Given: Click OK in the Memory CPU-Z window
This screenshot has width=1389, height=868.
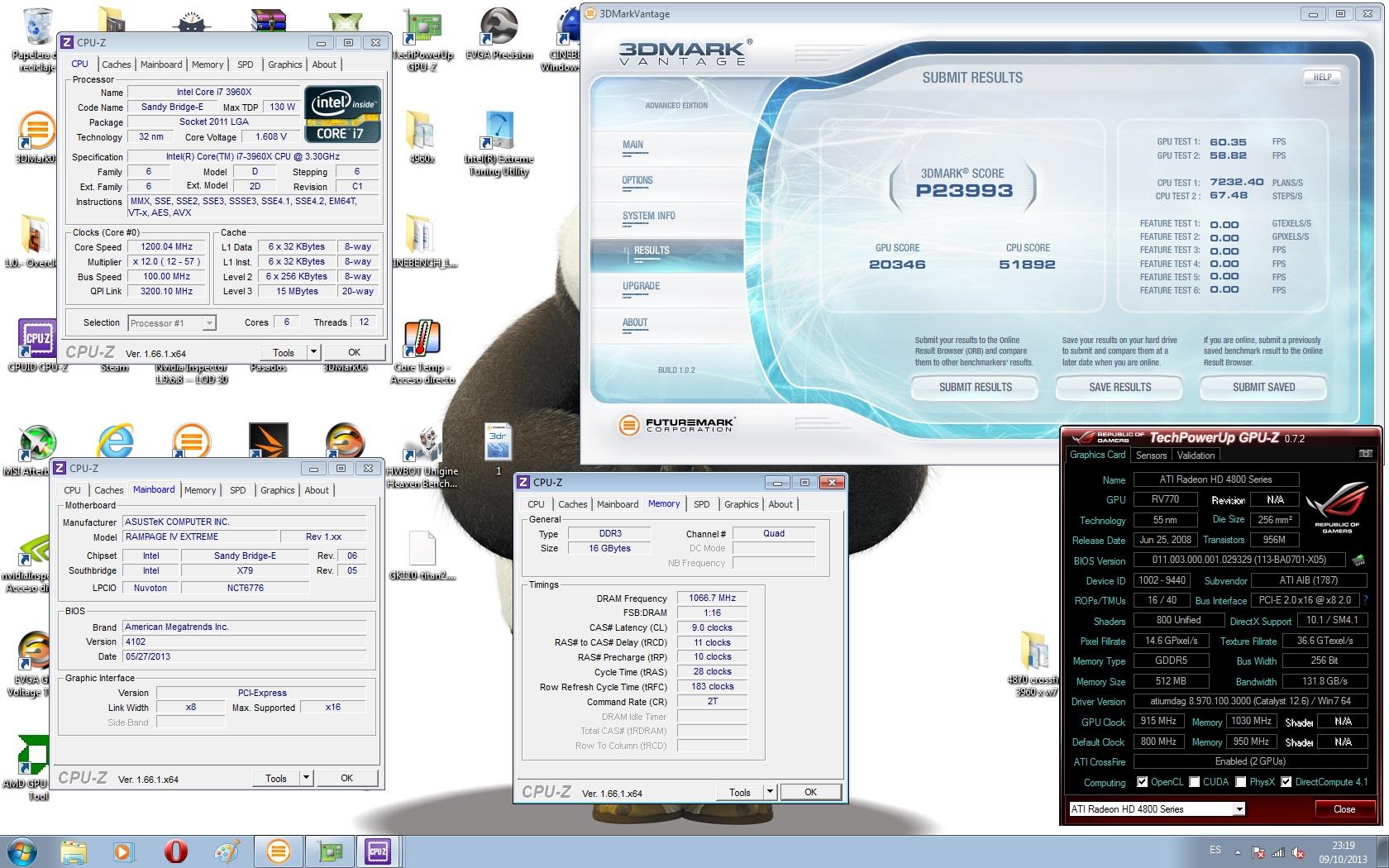Looking at the screenshot, I should pos(811,792).
